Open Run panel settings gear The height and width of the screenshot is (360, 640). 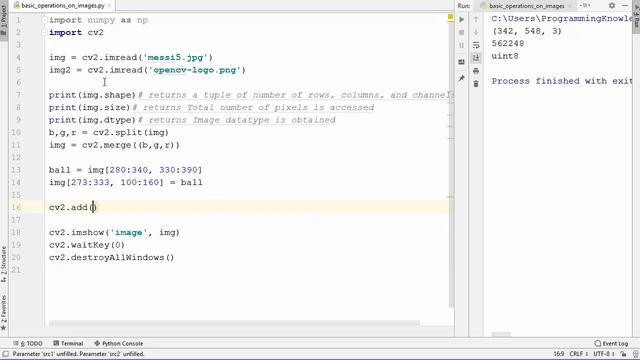tap(612, 5)
